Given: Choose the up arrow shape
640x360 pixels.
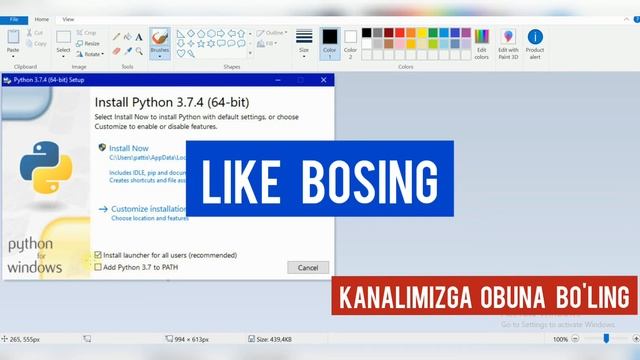Looking at the screenshot, I should pos(241,33).
